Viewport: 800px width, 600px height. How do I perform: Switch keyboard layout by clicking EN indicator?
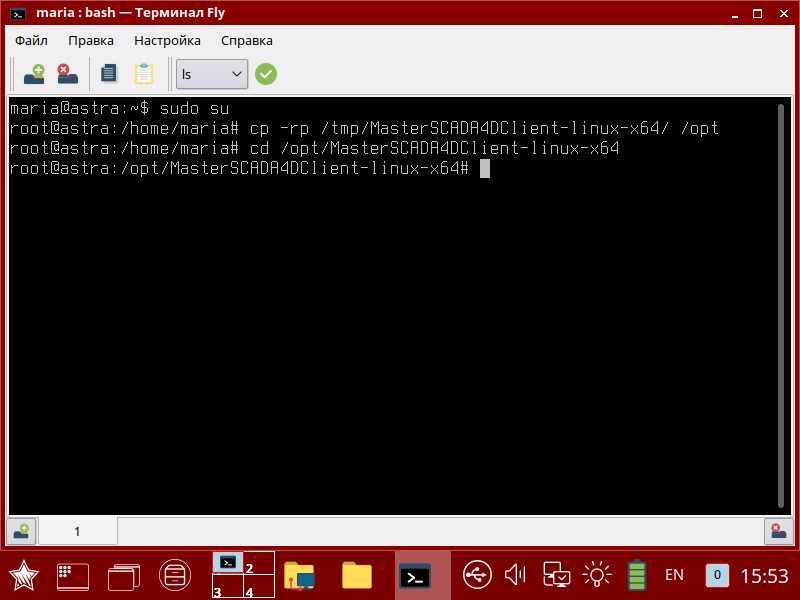coord(674,574)
